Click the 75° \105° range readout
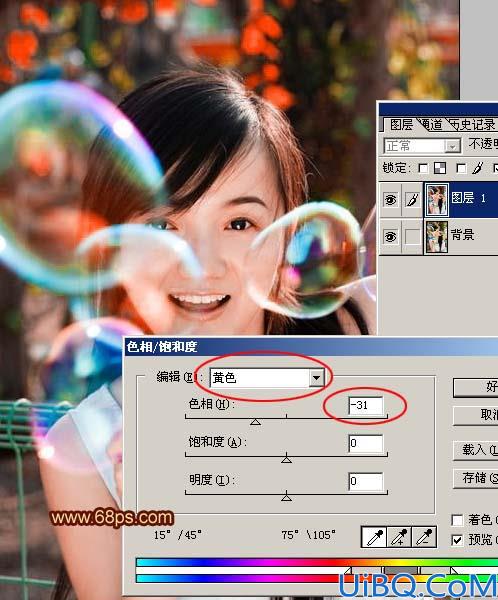498x600 pixels. [x=308, y=535]
